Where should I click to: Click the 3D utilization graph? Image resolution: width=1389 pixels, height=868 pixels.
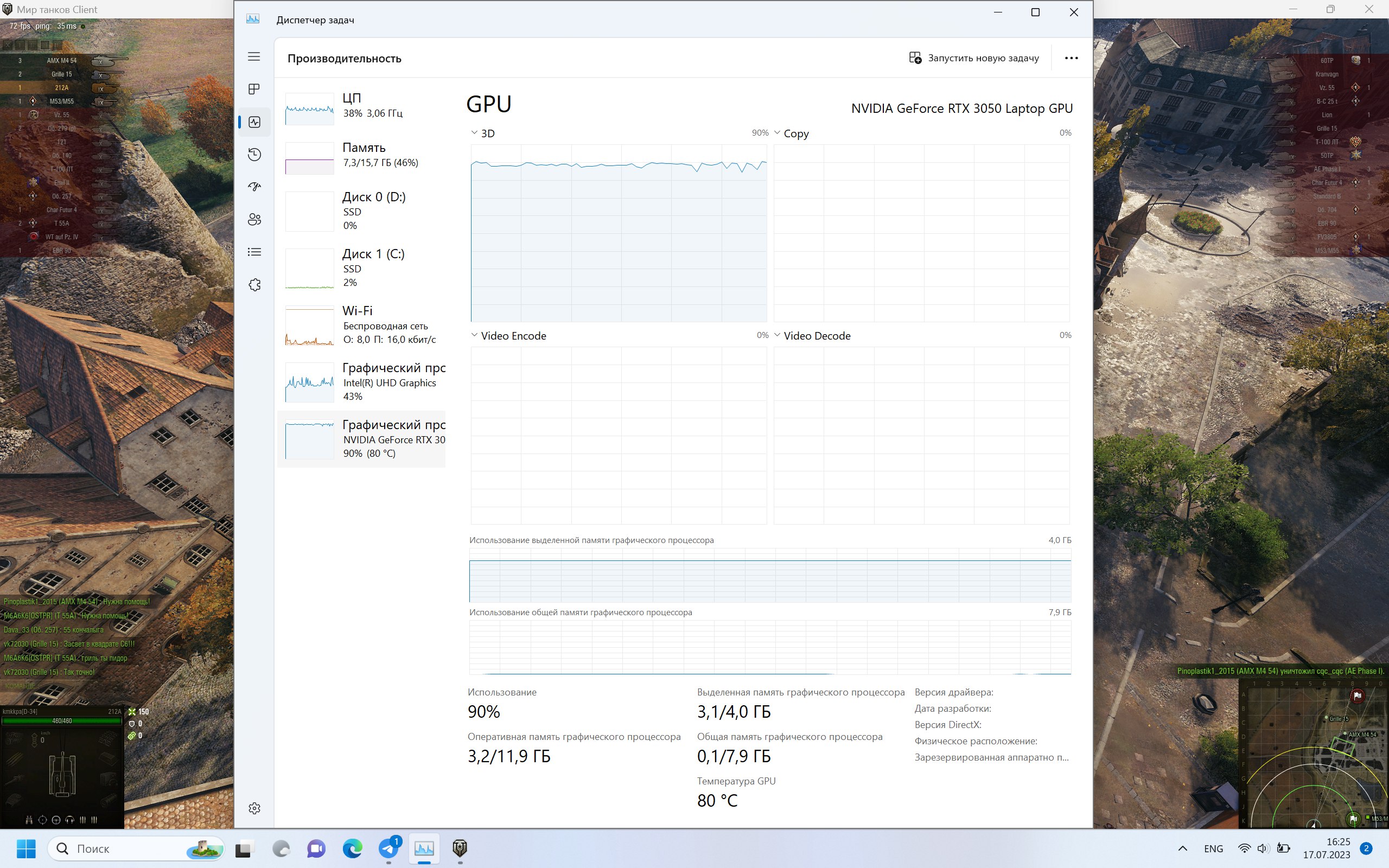(619, 233)
